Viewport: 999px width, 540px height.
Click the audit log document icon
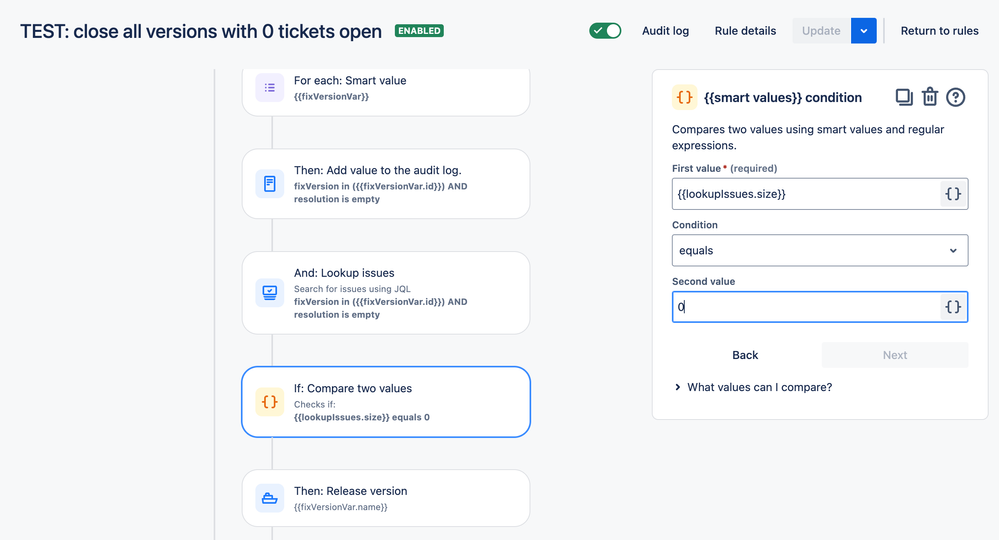pos(270,184)
